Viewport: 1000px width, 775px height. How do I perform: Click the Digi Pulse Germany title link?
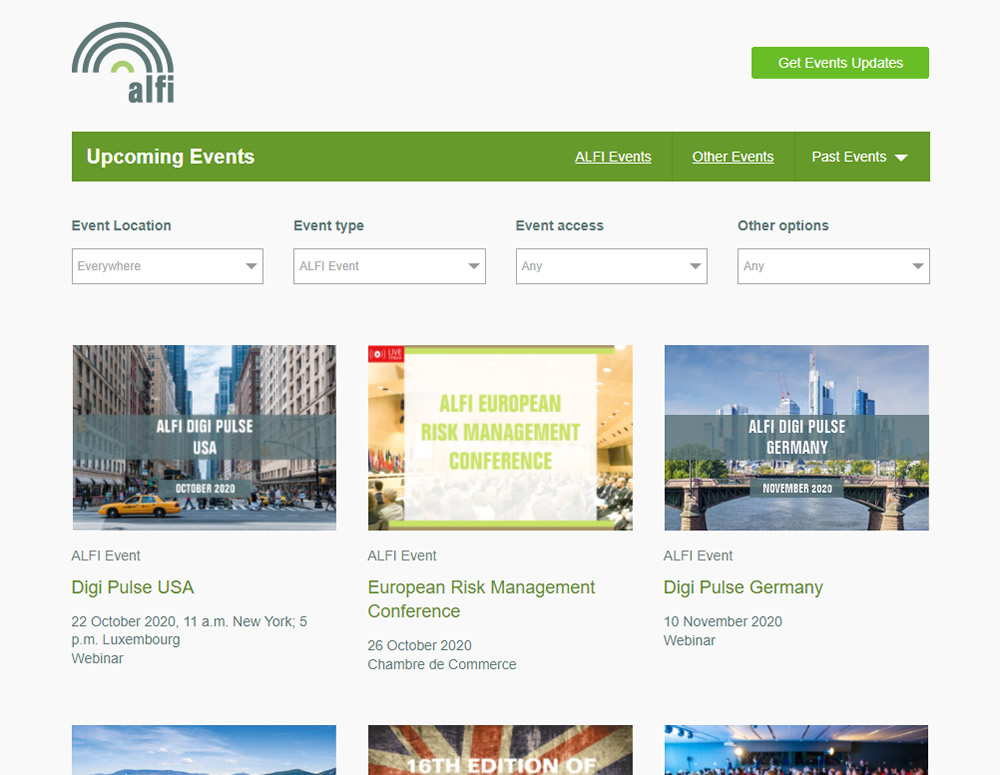pyautogui.click(x=743, y=587)
